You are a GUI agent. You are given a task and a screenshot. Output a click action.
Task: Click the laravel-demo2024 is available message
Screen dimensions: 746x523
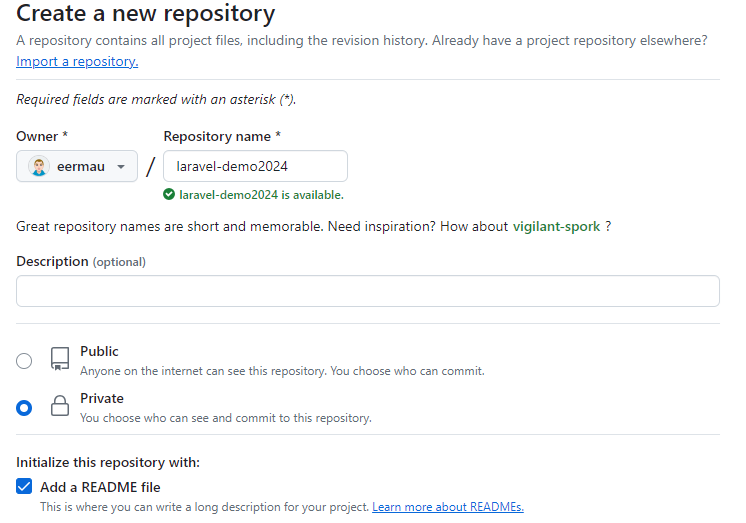(x=261, y=195)
